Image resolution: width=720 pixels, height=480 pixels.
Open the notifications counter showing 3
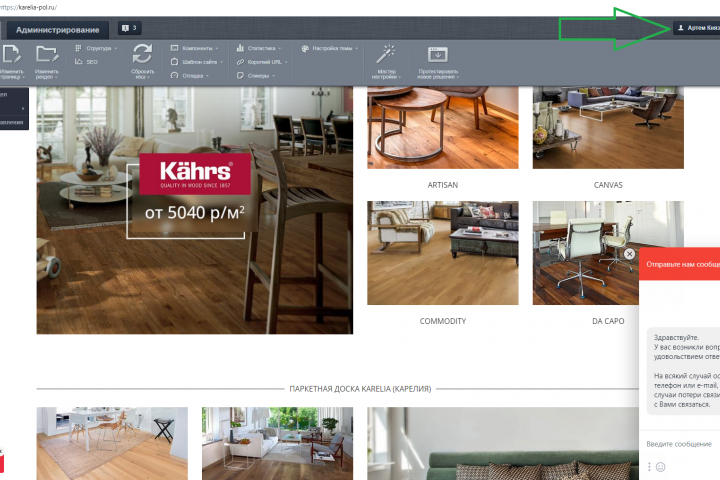click(x=129, y=28)
